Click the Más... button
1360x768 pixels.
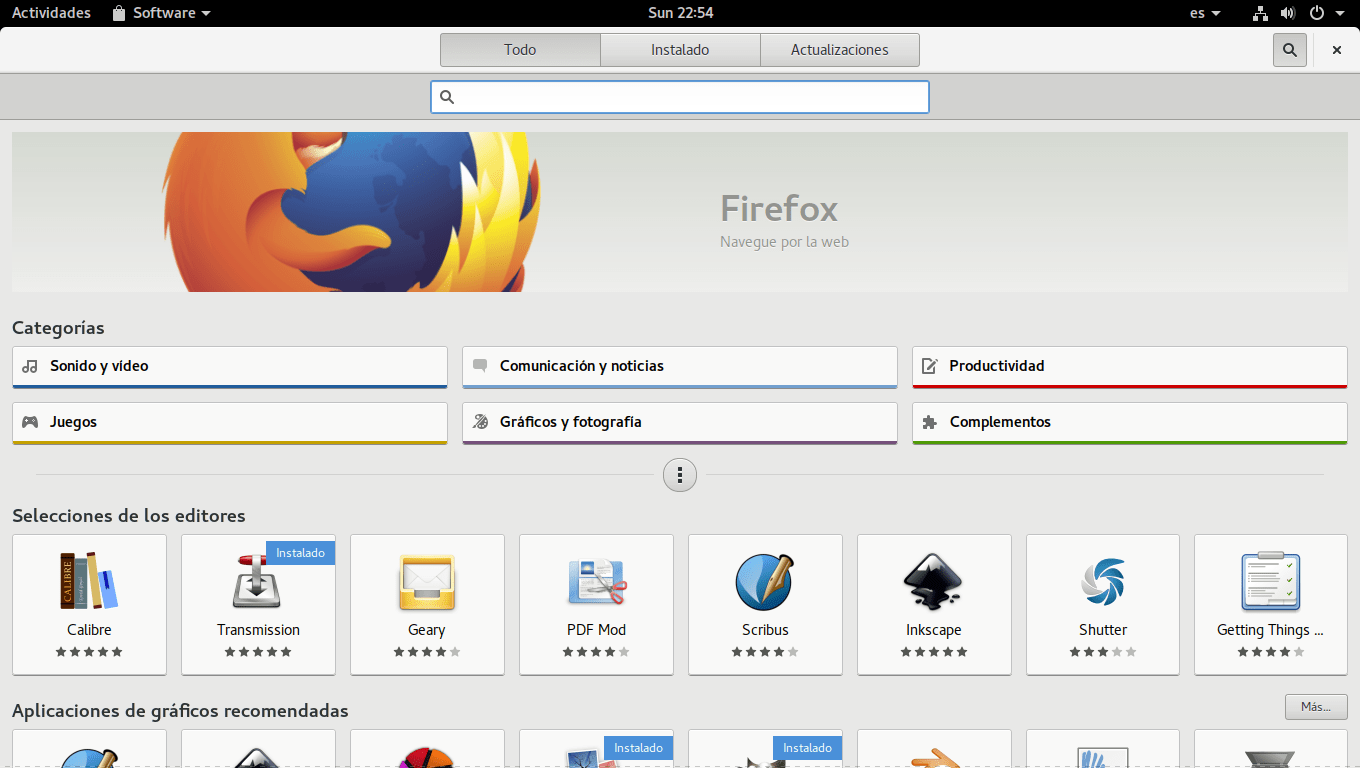(x=1316, y=707)
